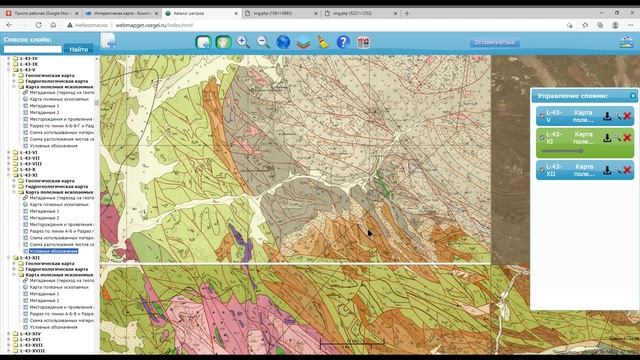This screenshot has width=640, height=360.
Task: Click the zoom in magnifier tool
Action: click(x=243, y=42)
